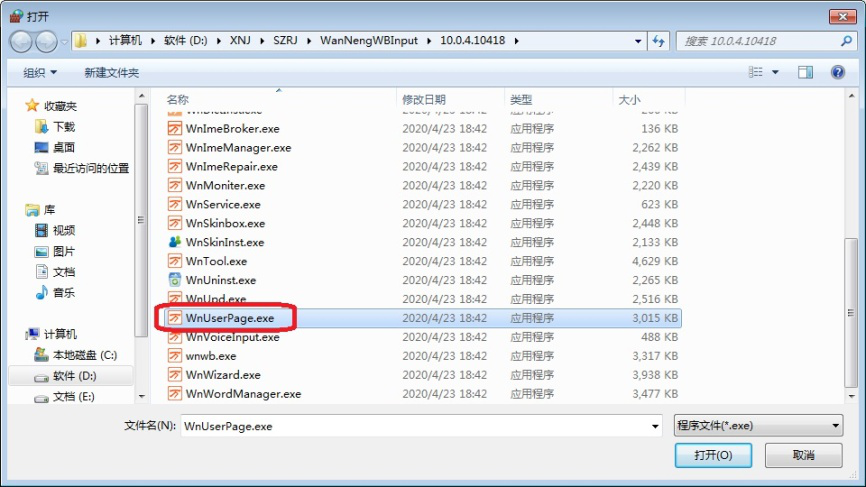Expand the arrow after 10.0.4.10418 in path

[516, 41]
